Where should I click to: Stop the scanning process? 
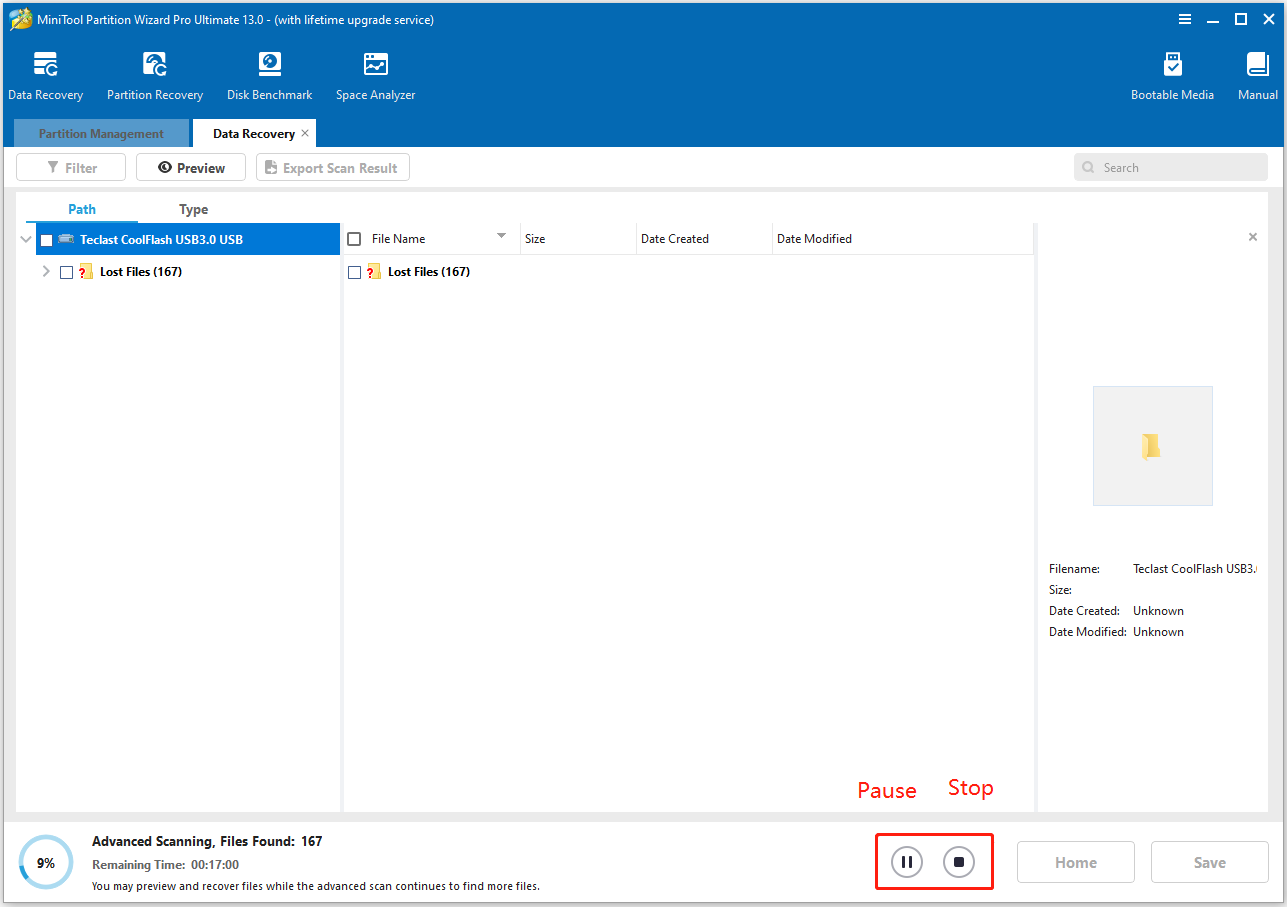[960, 861]
